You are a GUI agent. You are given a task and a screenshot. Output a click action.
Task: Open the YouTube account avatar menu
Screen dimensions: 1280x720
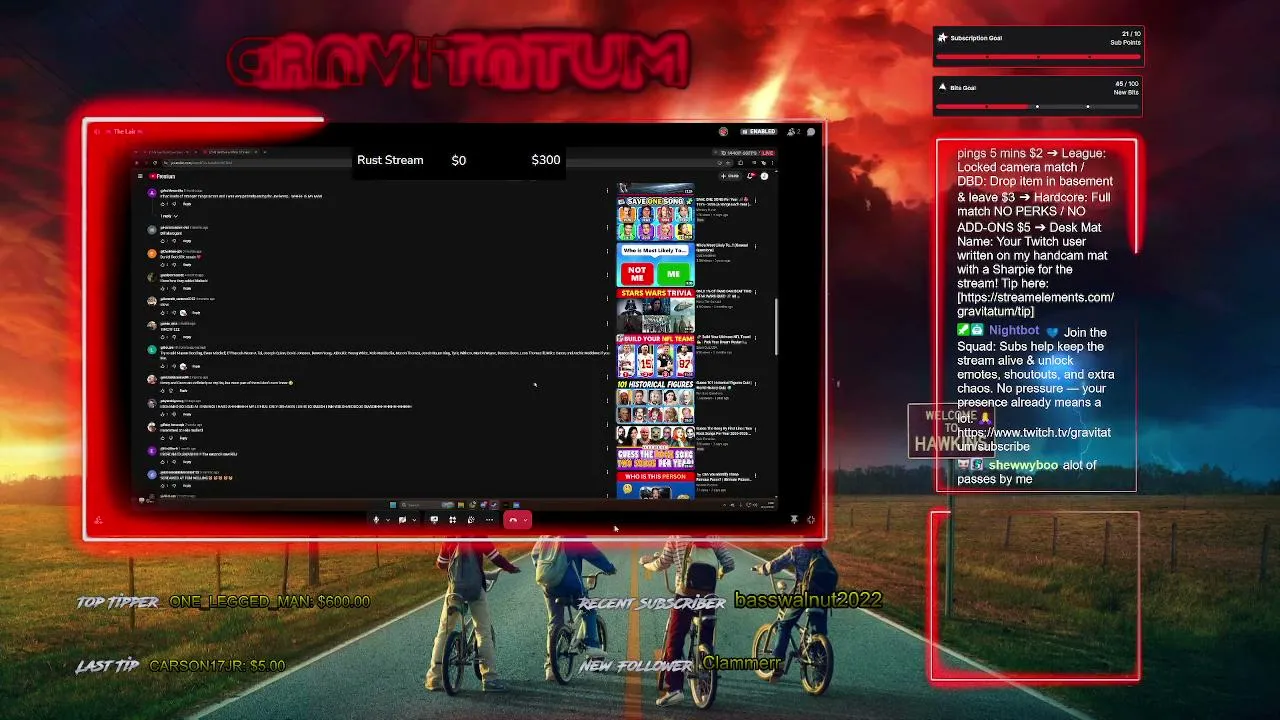(765, 176)
